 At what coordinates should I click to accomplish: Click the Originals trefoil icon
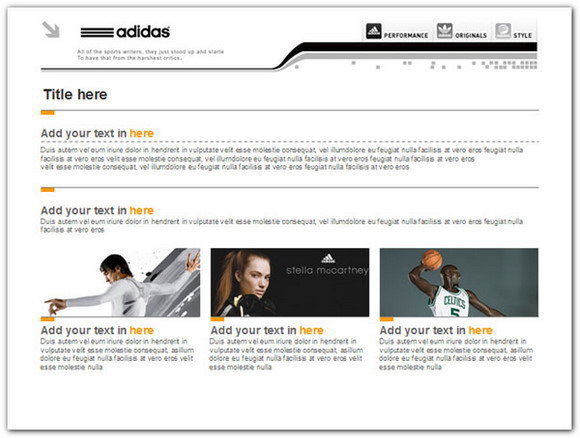pyautogui.click(x=444, y=31)
